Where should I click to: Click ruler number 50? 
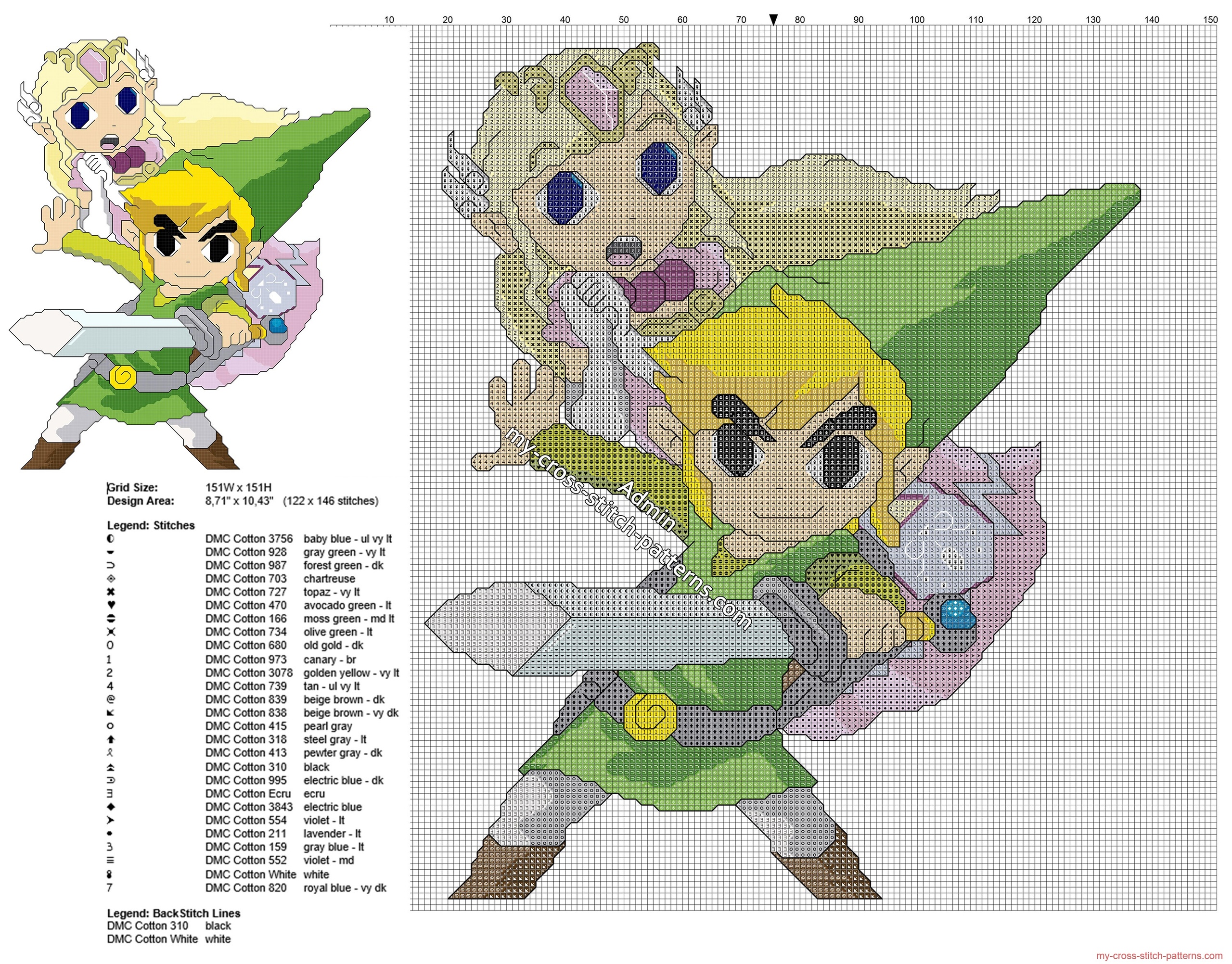pyautogui.click(x=623, y=20)
